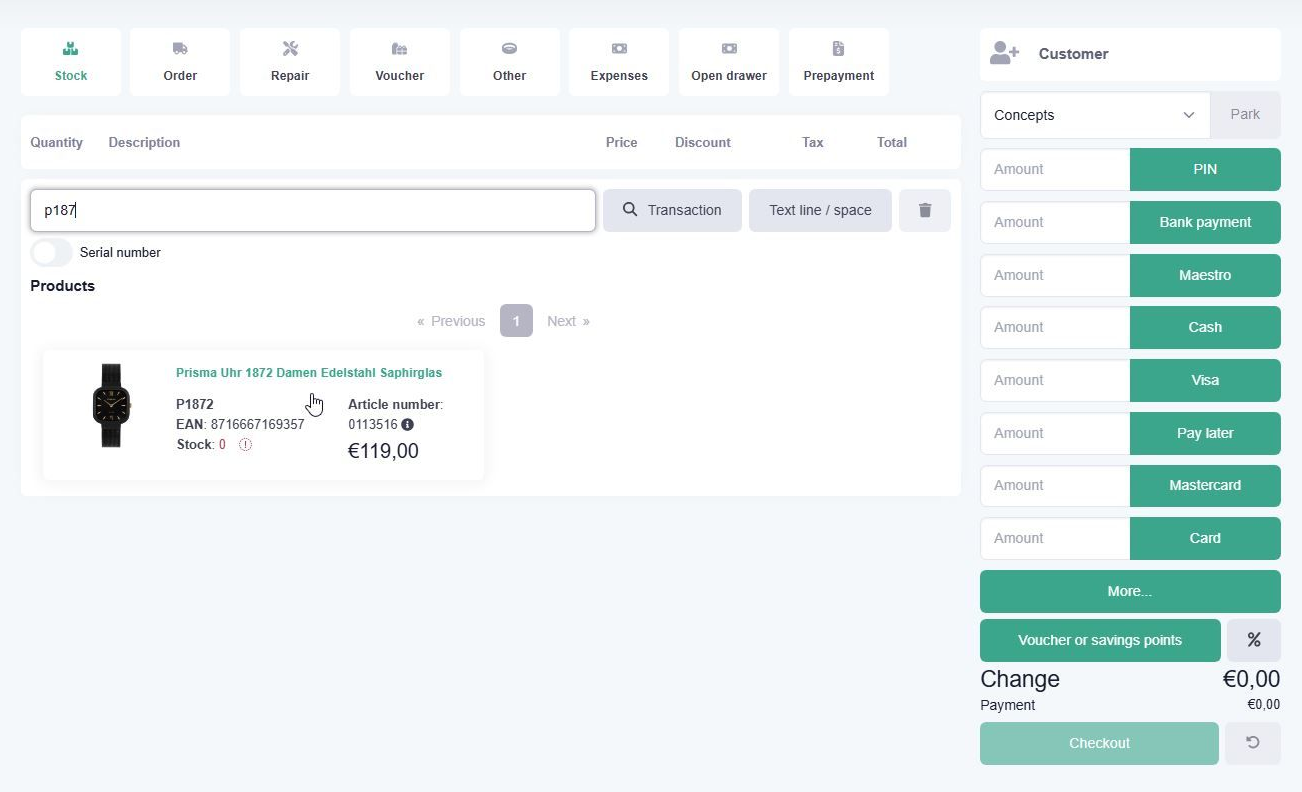Click the Transaction search button

click(x=672, y=210)
